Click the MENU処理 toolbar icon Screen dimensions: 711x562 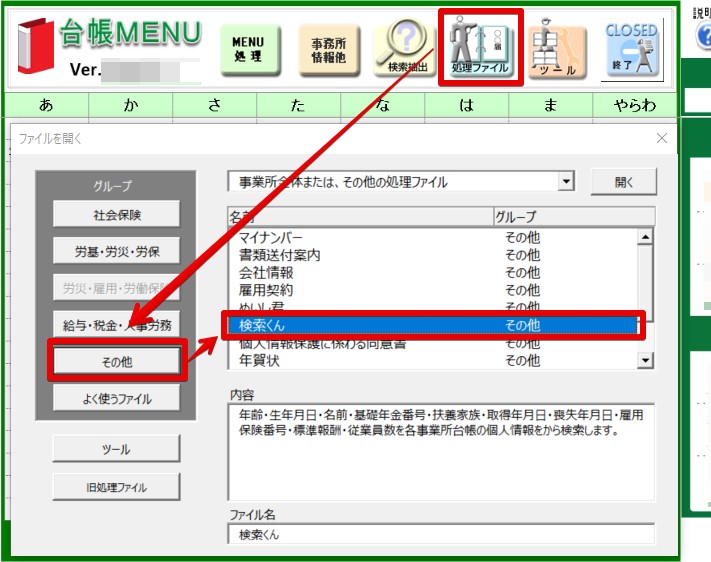pyautogui.click(x=250, y=49)
